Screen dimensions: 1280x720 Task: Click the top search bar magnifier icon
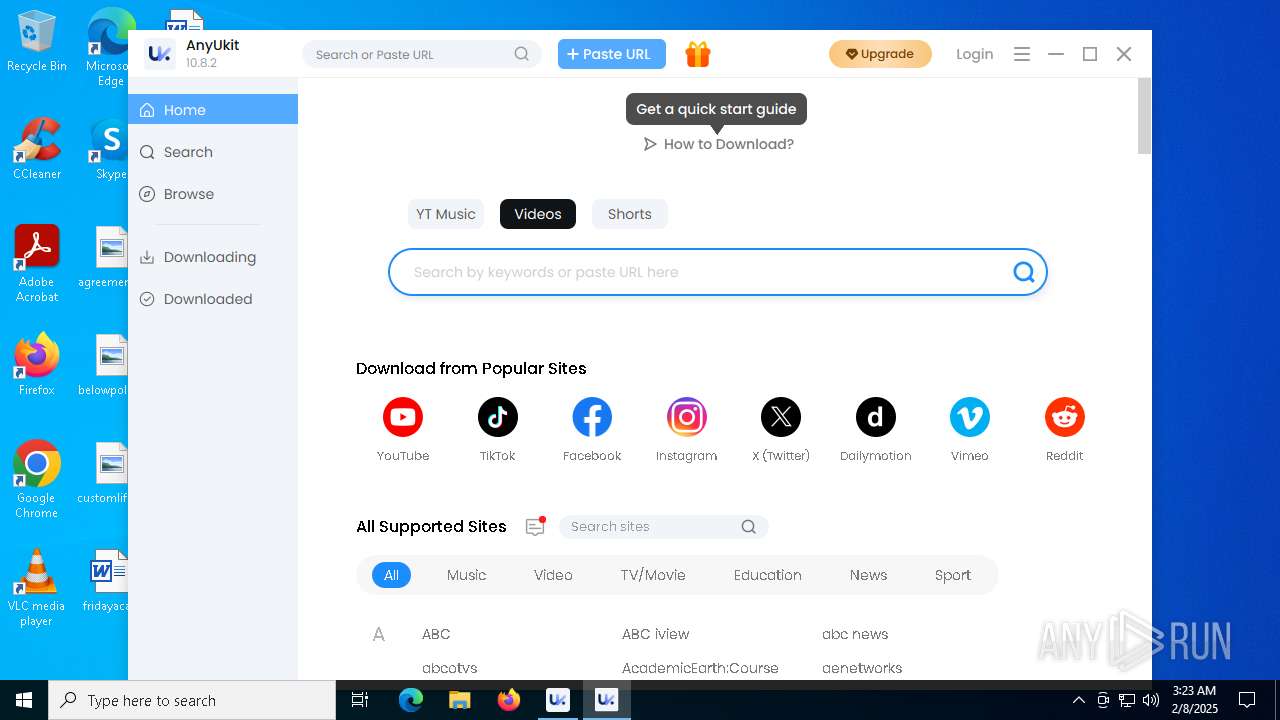click(x=522, y=54)
